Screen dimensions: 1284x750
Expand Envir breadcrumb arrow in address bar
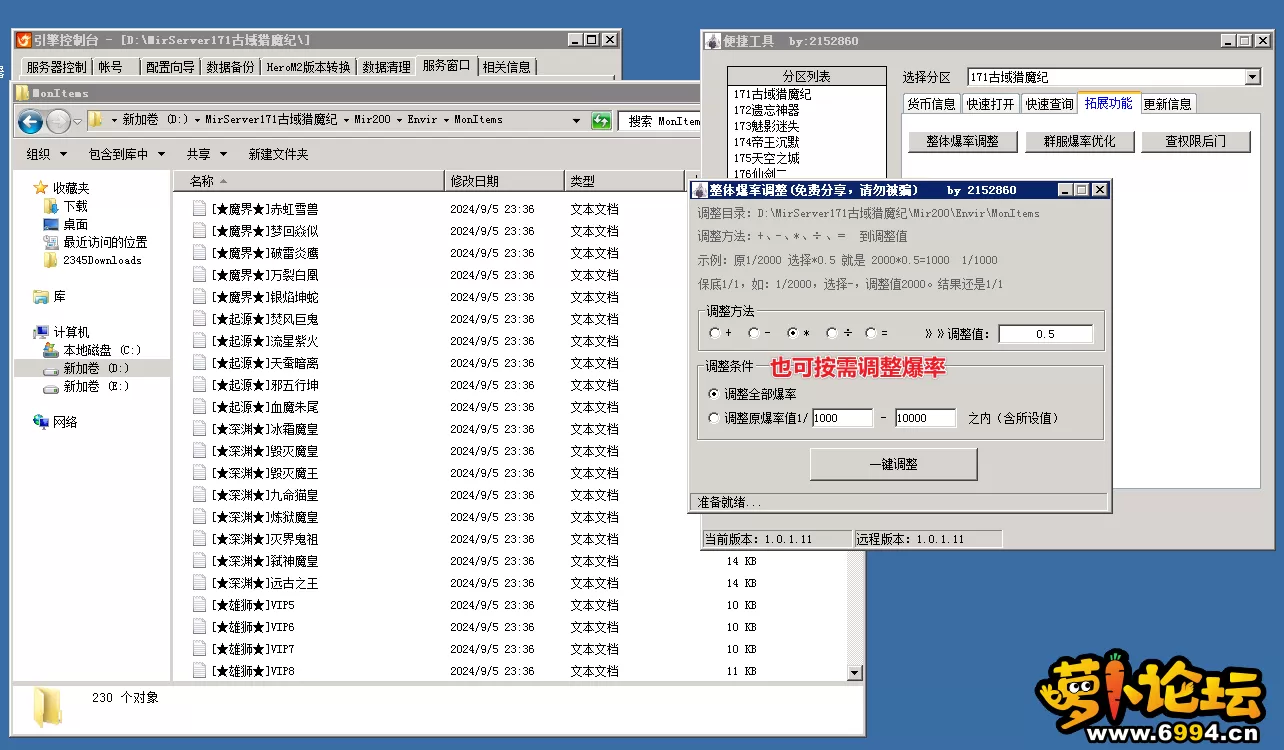tap(446, 120)
